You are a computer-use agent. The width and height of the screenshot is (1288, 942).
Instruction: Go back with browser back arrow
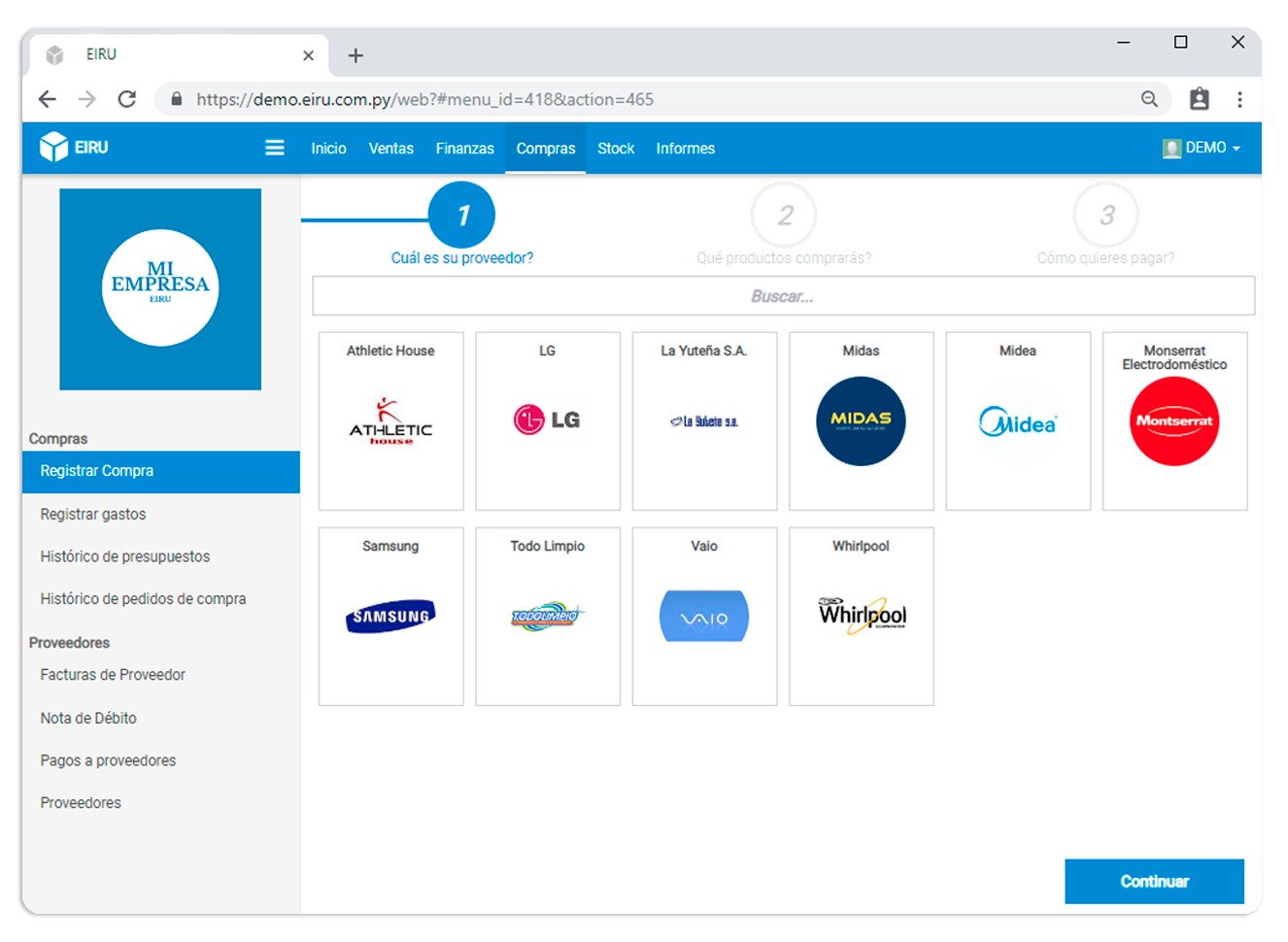47,99
